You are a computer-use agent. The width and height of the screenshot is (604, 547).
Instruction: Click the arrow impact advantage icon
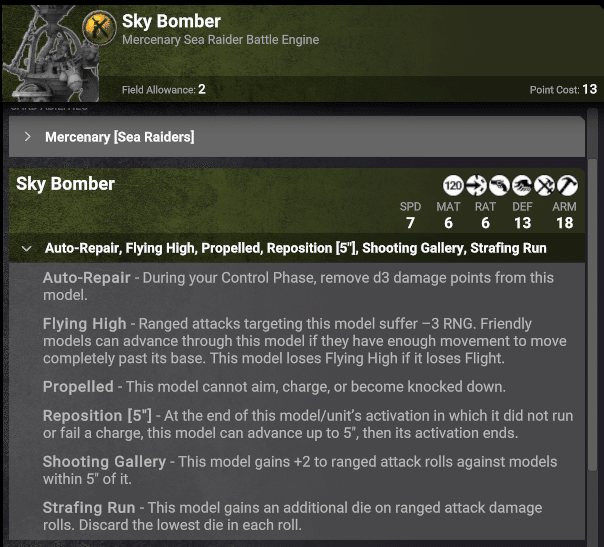tap(476, 185)
